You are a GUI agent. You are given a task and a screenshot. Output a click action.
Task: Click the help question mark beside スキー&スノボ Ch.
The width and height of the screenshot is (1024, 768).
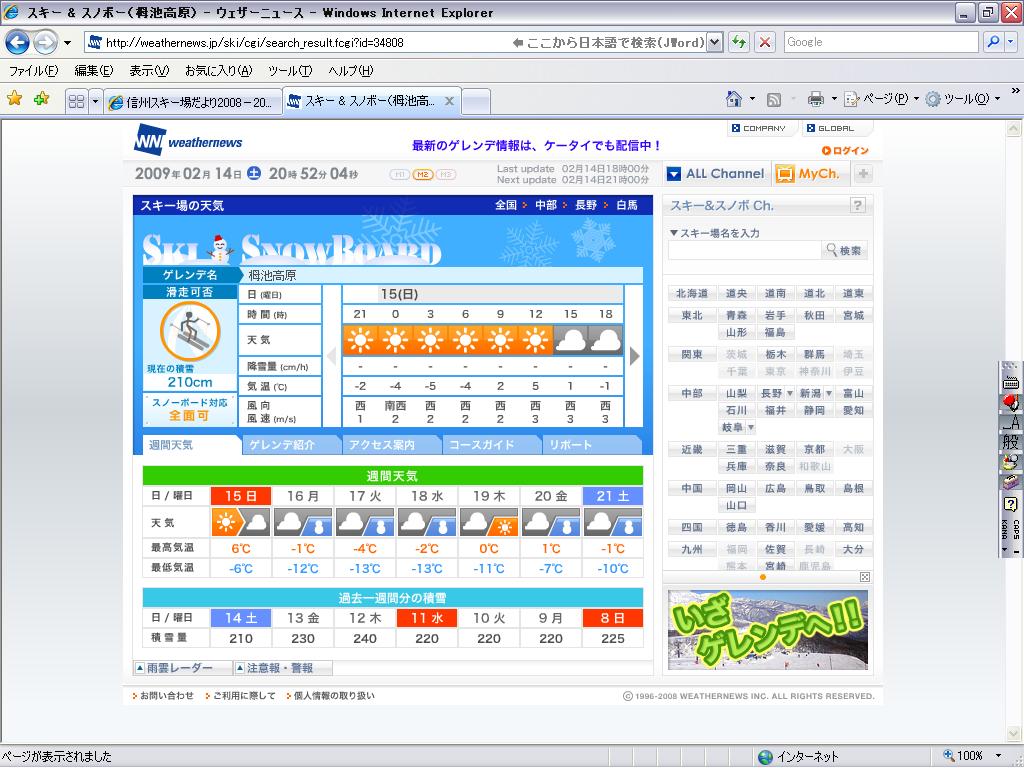coord(858,206)
